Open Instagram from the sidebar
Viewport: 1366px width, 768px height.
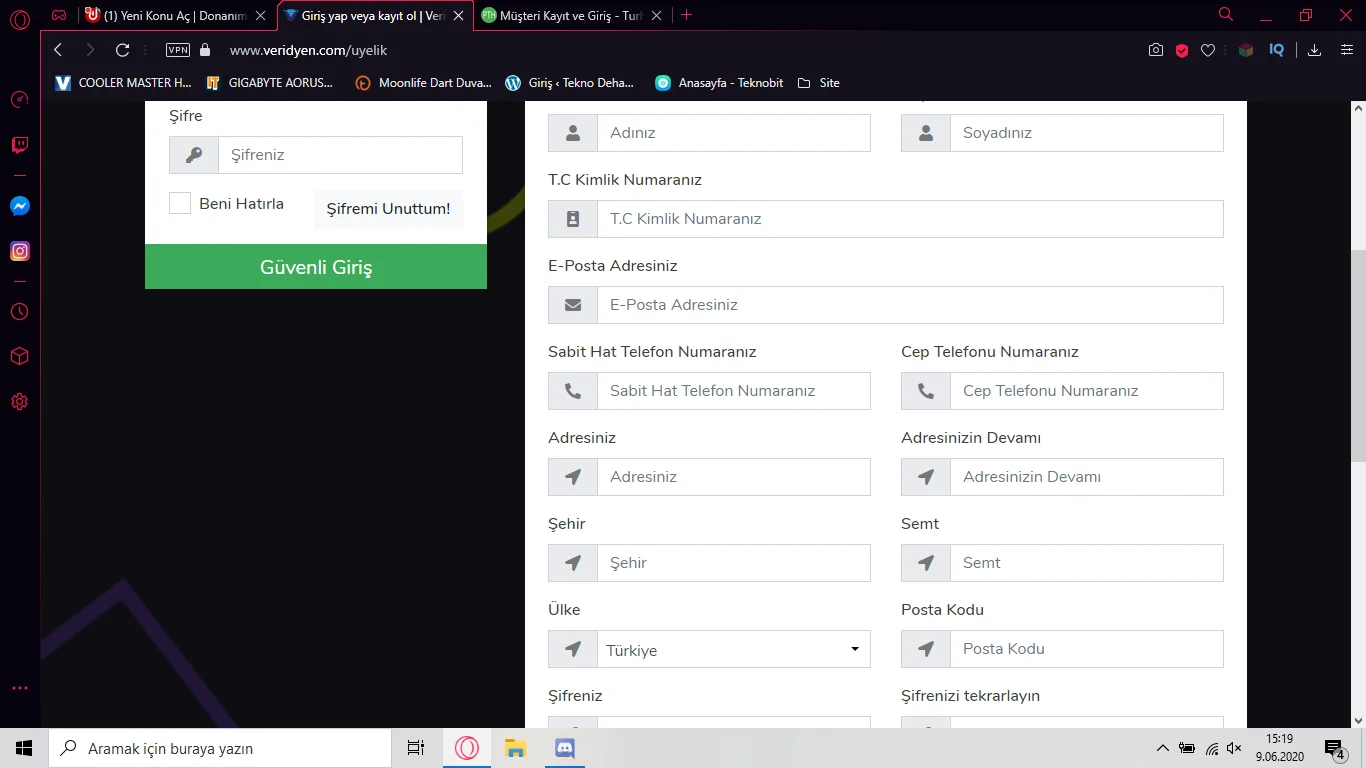tap(20, 252)
